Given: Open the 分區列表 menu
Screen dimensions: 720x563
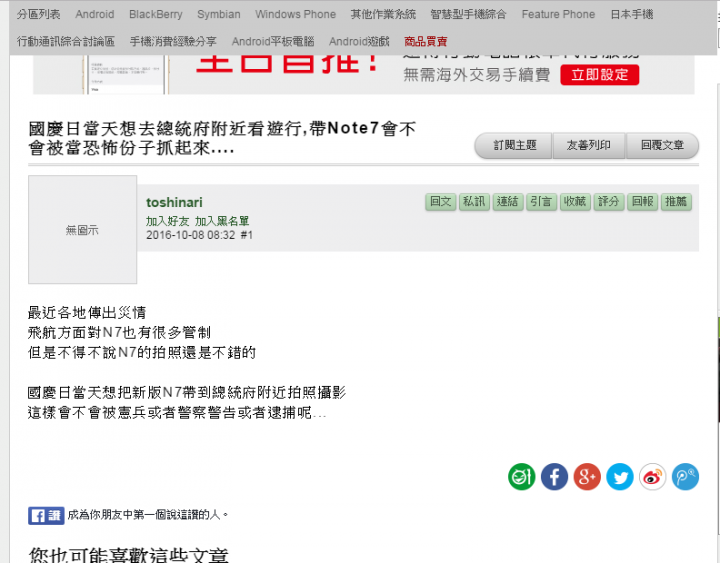Looking at the screenshot, I should [x=38, y=14].
